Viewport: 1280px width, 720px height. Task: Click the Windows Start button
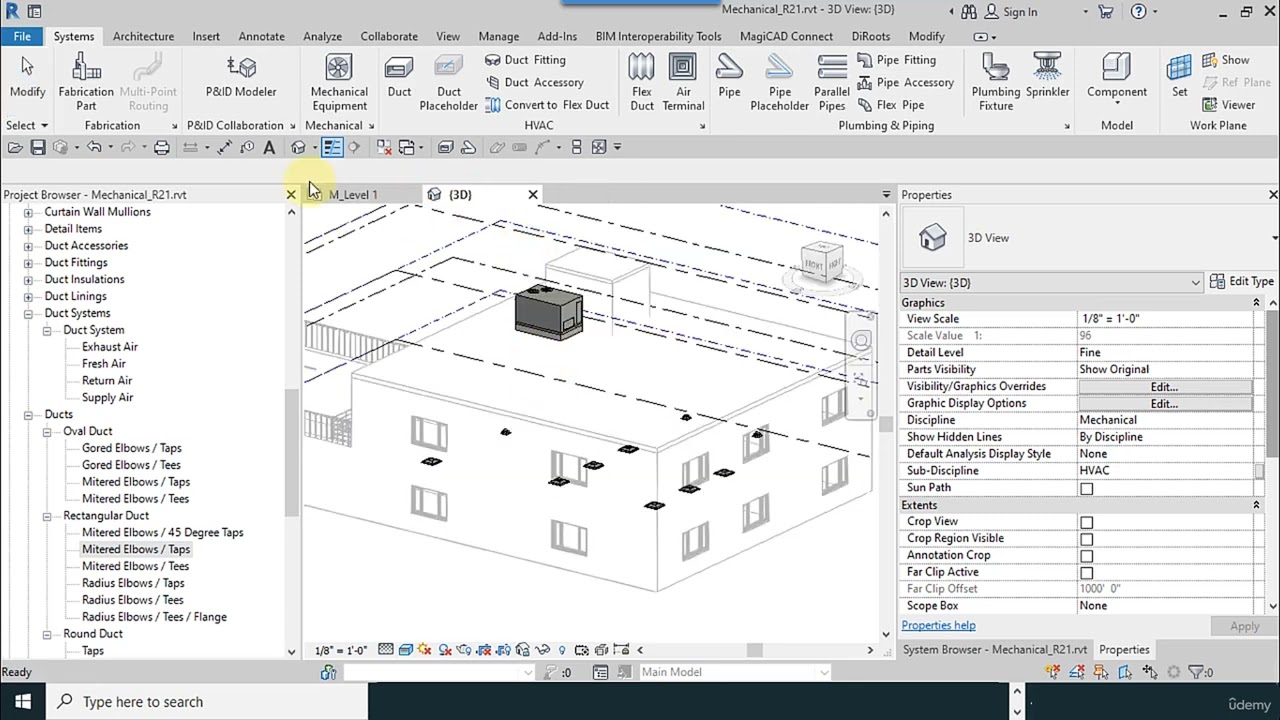click(x=23, y=702)
